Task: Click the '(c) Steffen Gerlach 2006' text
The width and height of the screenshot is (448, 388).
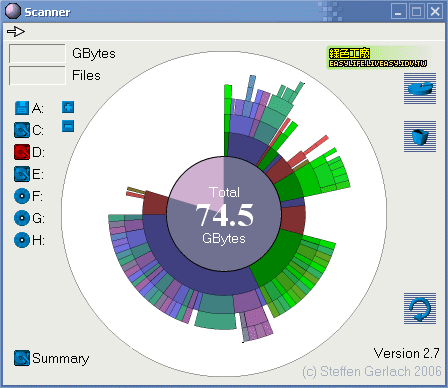Action: pyautogui.click(x=372, y=371)
